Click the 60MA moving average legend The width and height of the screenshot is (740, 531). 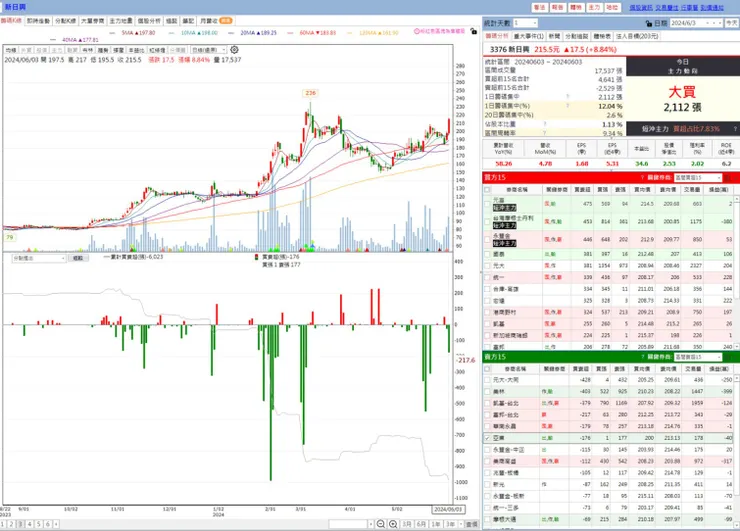coord(318,33)
